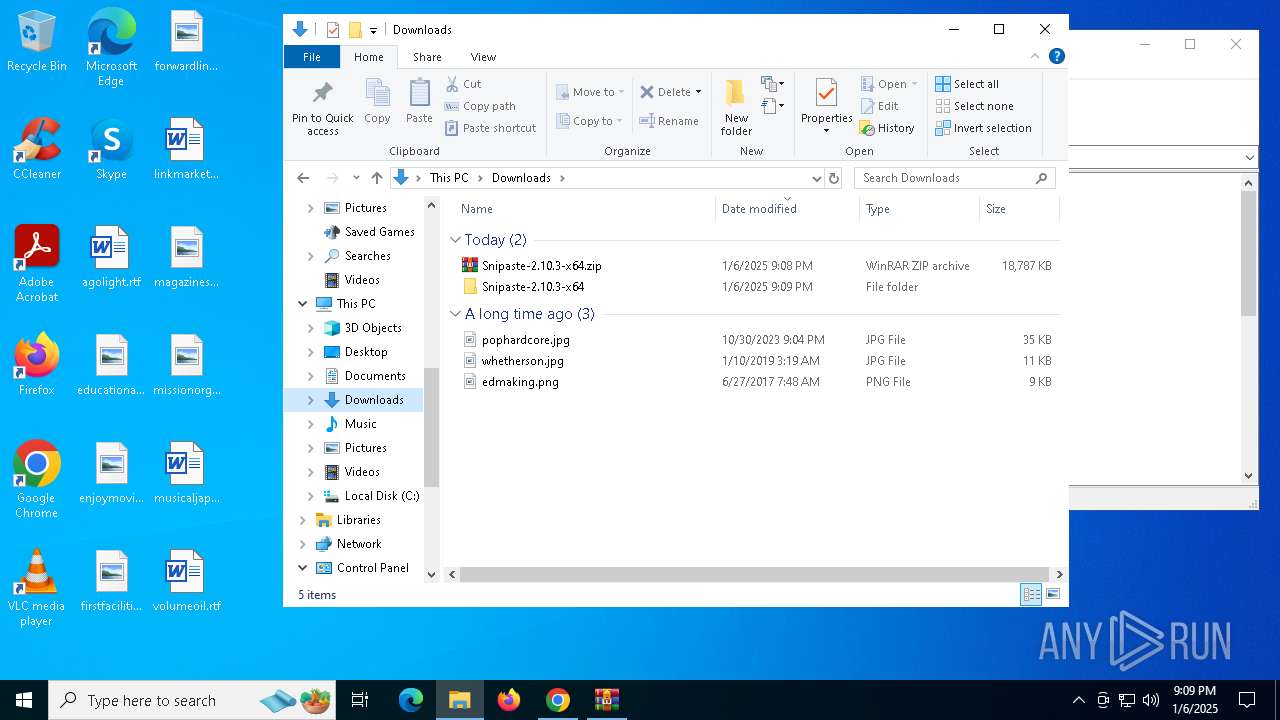Switch to the Share tab
This screenshot has height=720, width=1280.
click(x=427, y=57)
